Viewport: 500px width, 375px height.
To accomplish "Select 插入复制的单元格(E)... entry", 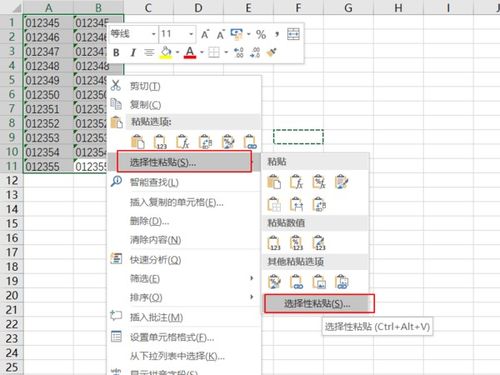I will tap(184, 202).
